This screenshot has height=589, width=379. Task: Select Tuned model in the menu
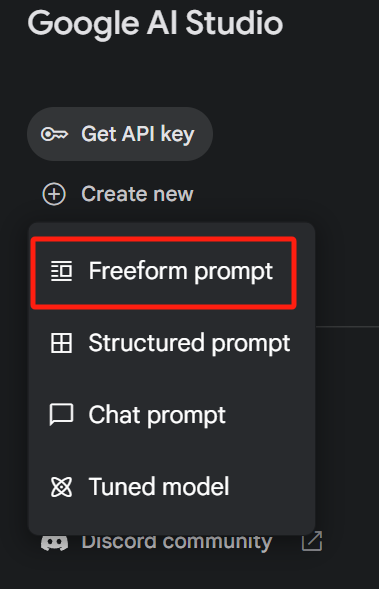[x=172, y=487]
